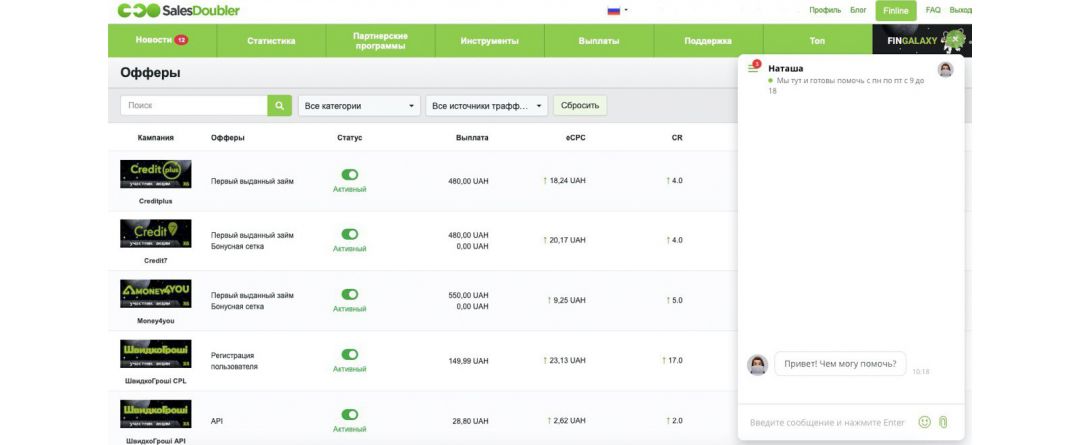Click the green search magnifier button

click(x=280, y=105)
